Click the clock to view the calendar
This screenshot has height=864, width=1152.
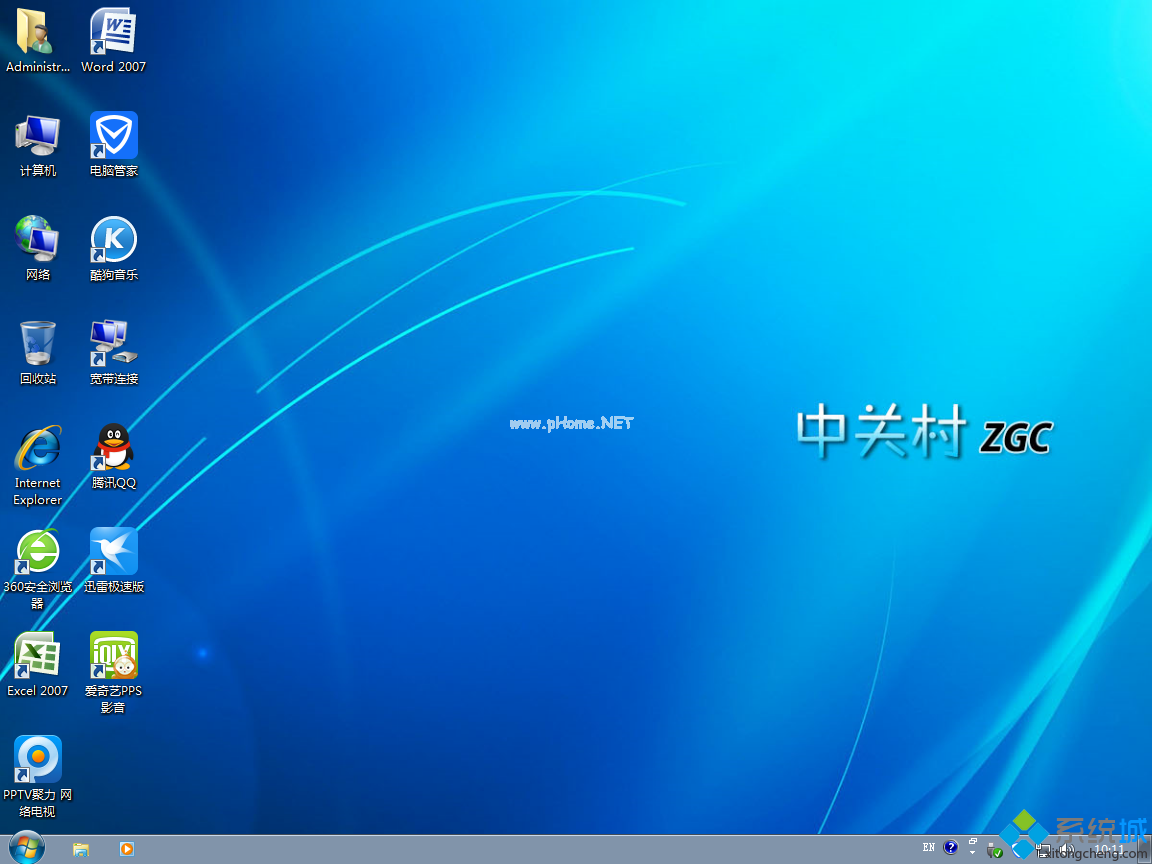(x=1110, y=849)
